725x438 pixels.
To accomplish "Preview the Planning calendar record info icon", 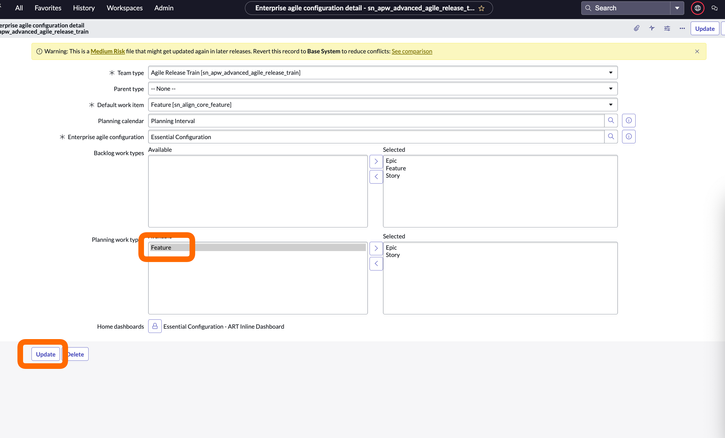I will 628,121.
